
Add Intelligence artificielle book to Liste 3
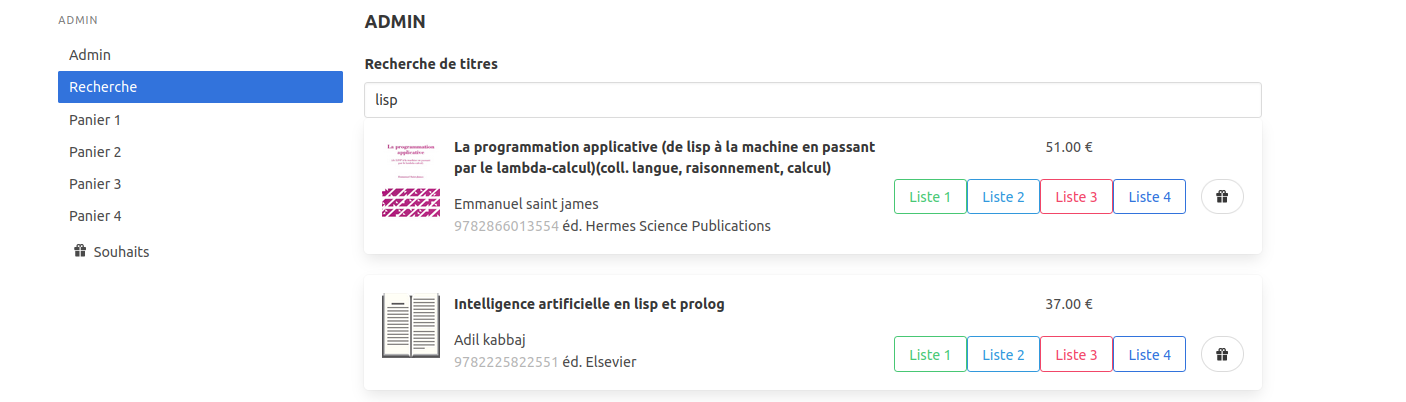(x=1076, y=355)
